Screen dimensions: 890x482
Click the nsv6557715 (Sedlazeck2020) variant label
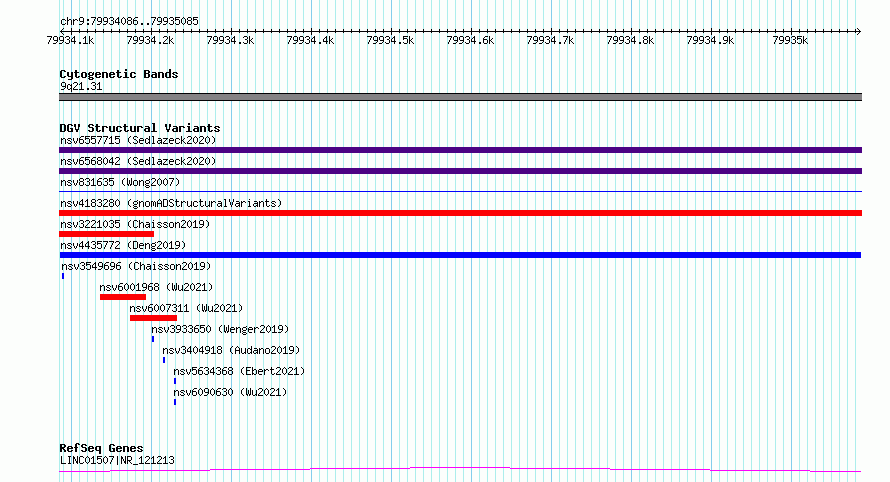click(x=138, y=140)
